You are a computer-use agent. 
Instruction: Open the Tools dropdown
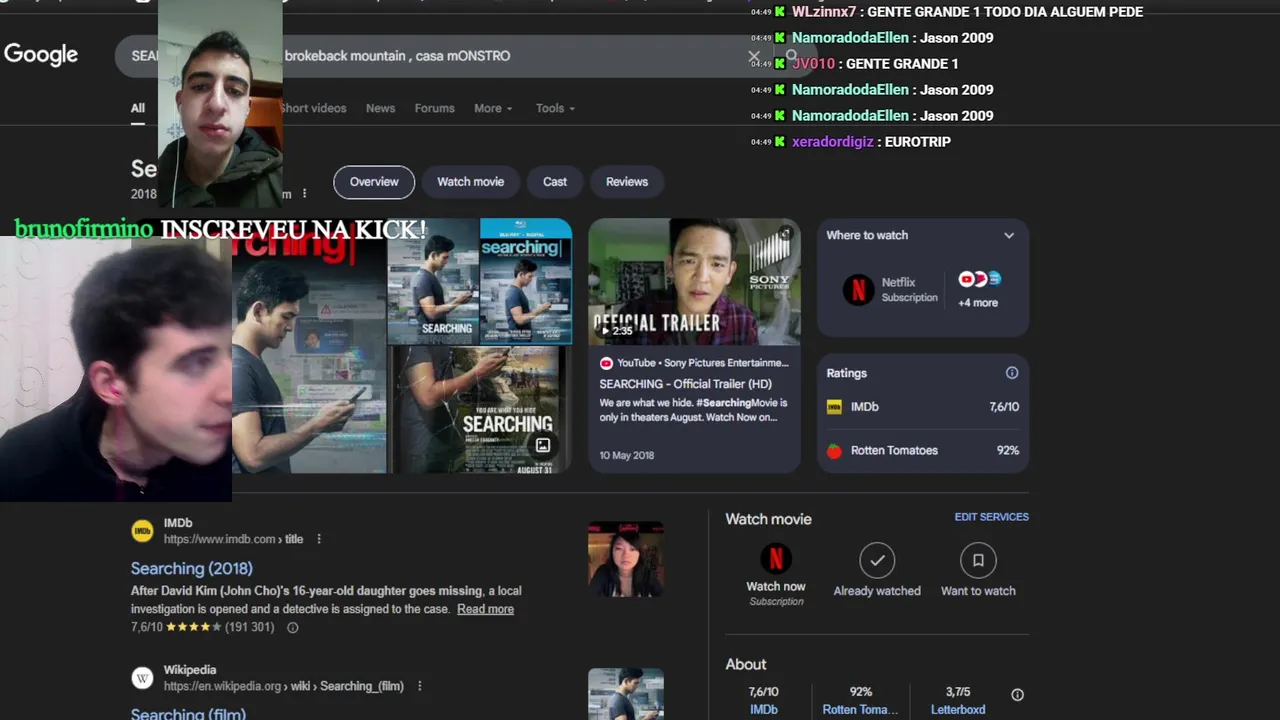pyautogui.click(x=555, y=108)
